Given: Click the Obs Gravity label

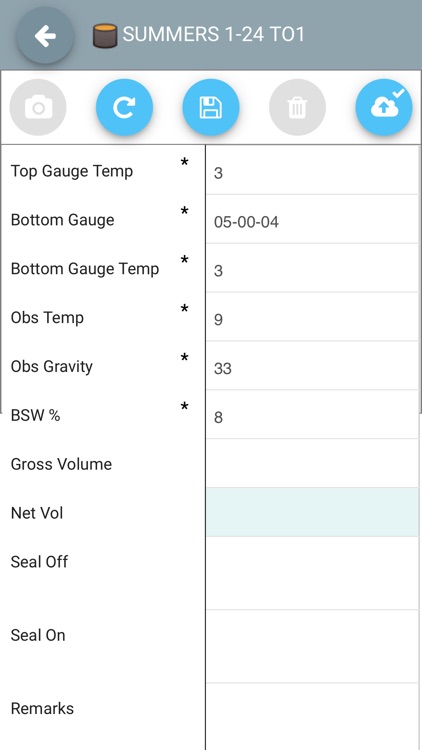Looking at the screenshot, I should pos(52,367).
